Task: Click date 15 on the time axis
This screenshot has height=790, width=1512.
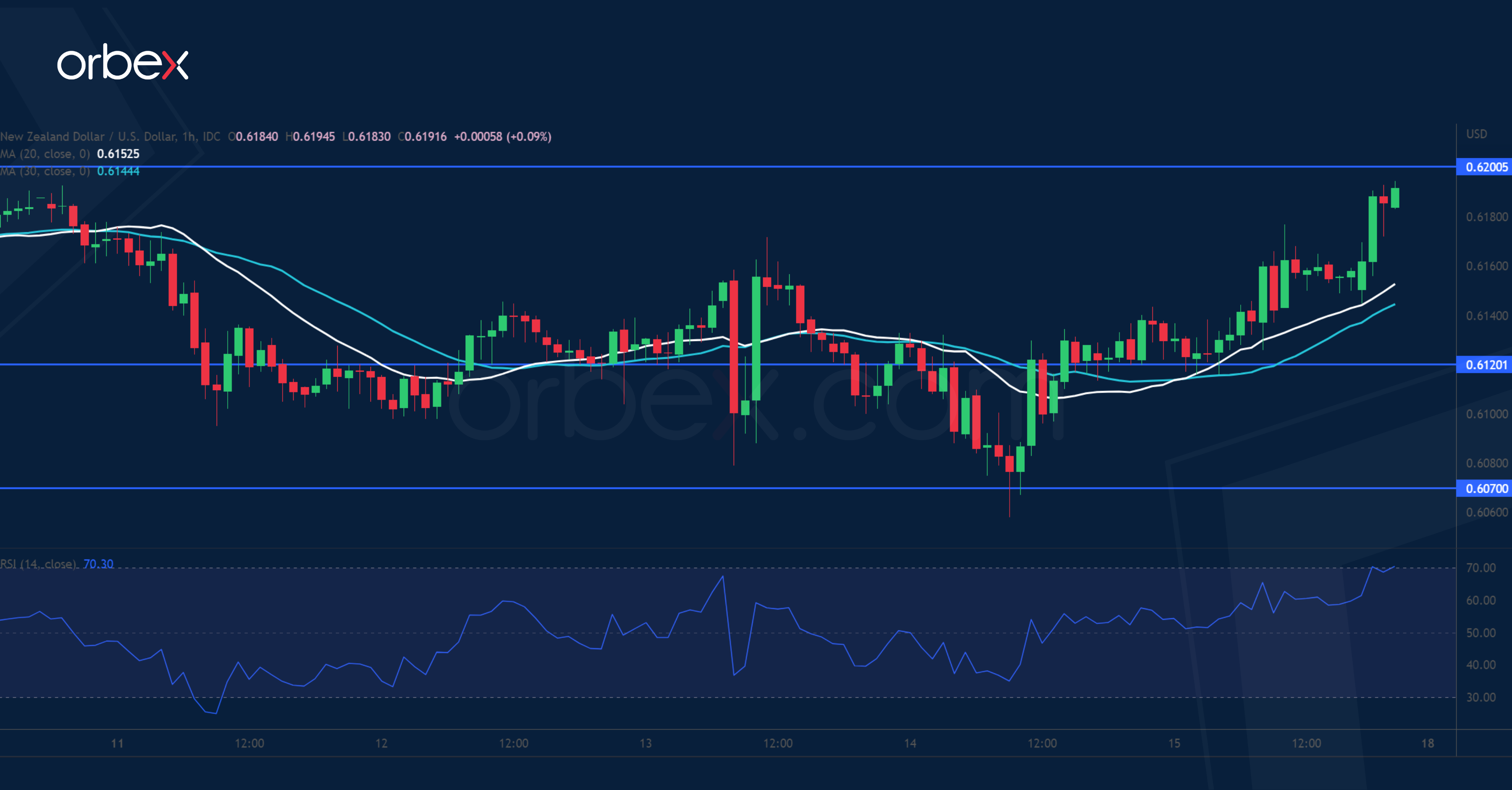Action: coord(1174,743)
